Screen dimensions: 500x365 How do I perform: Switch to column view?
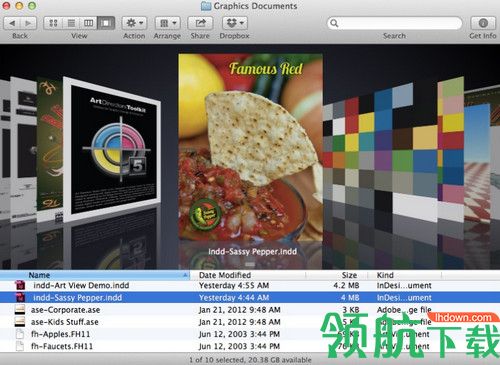(x=88, y=23)
